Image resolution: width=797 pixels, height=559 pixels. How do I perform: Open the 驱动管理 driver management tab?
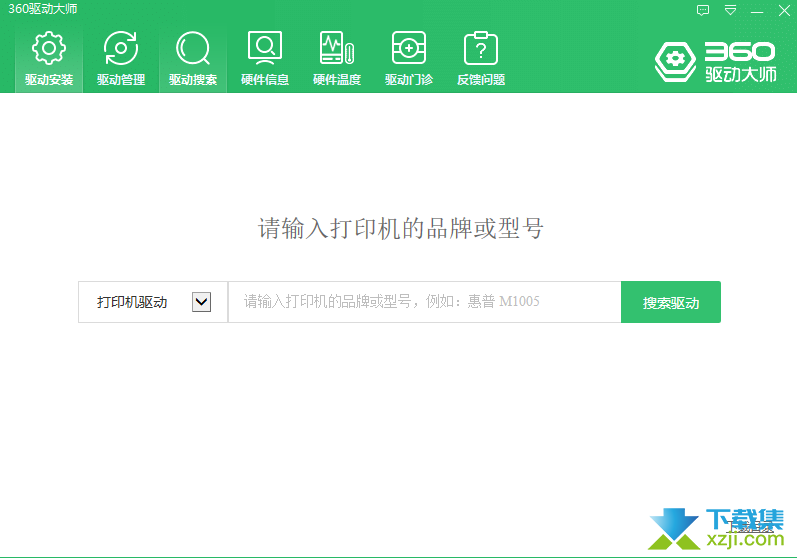point(121,58)
